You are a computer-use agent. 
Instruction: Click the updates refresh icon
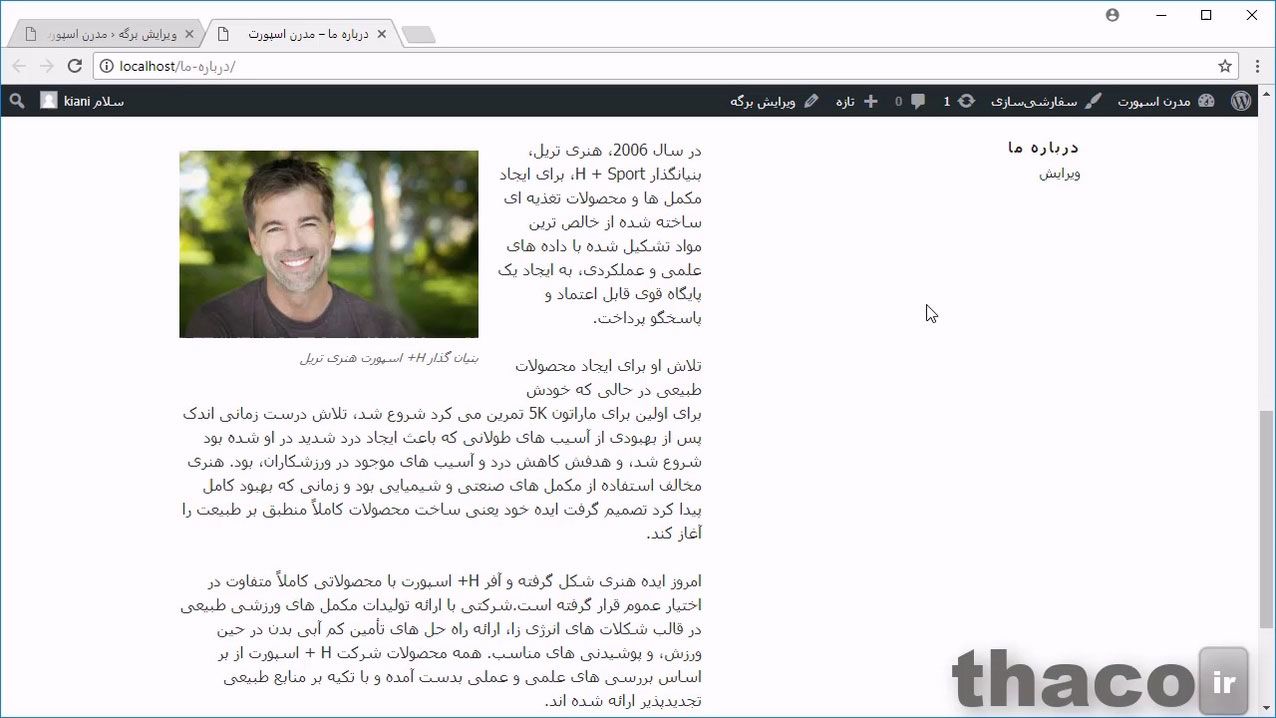966,101
